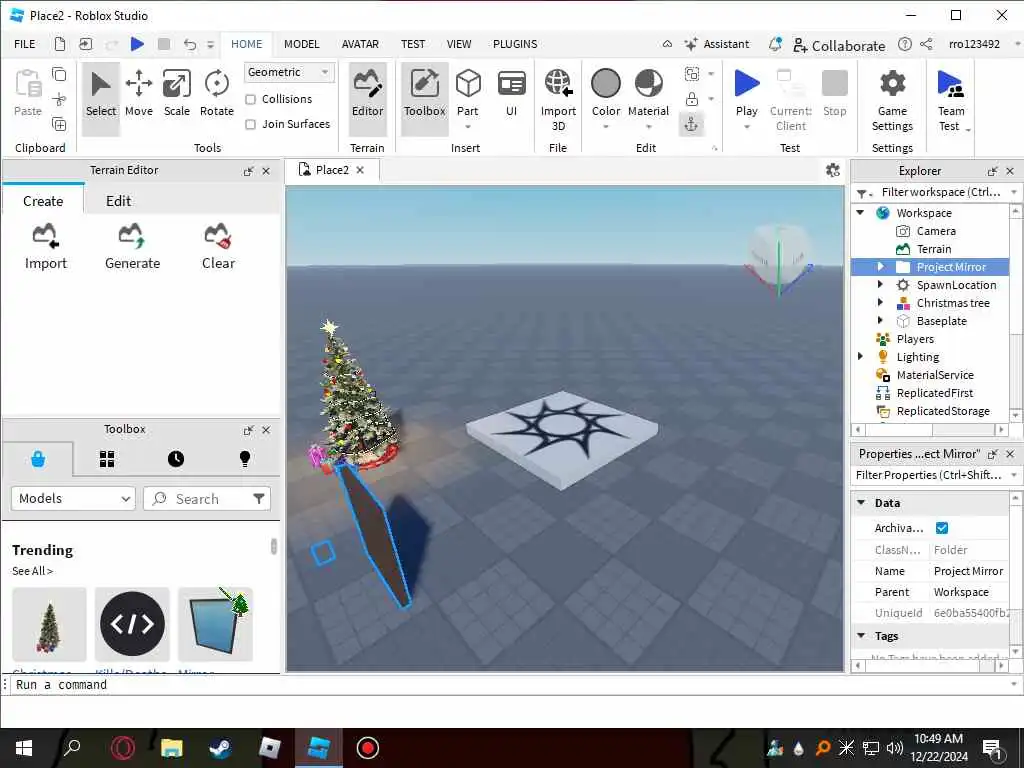1024x768 pixels.
Task: Switch to Terrain Editor Edit tab
Action: (118, 201)
